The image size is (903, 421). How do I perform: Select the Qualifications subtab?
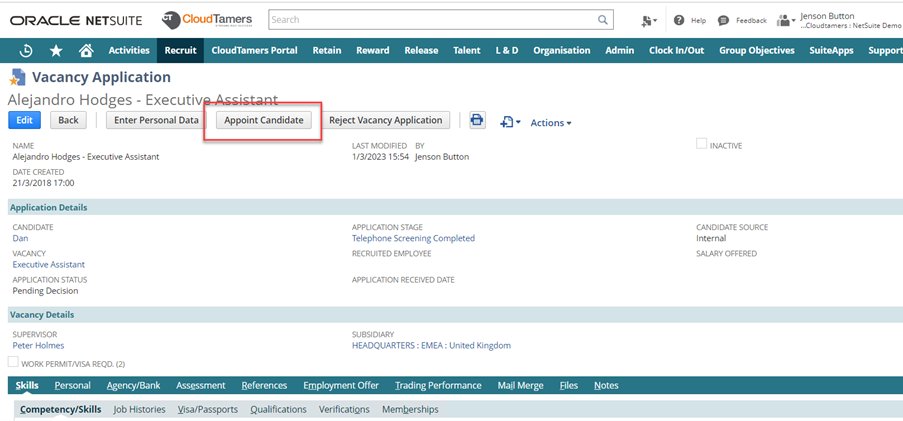[x=278, y=409]
